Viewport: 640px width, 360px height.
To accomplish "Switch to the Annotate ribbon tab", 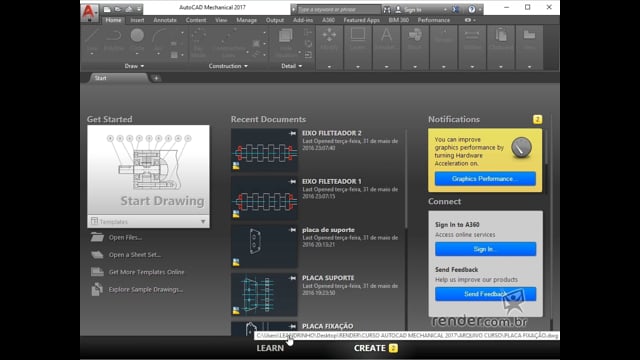I will pos(165,20).
